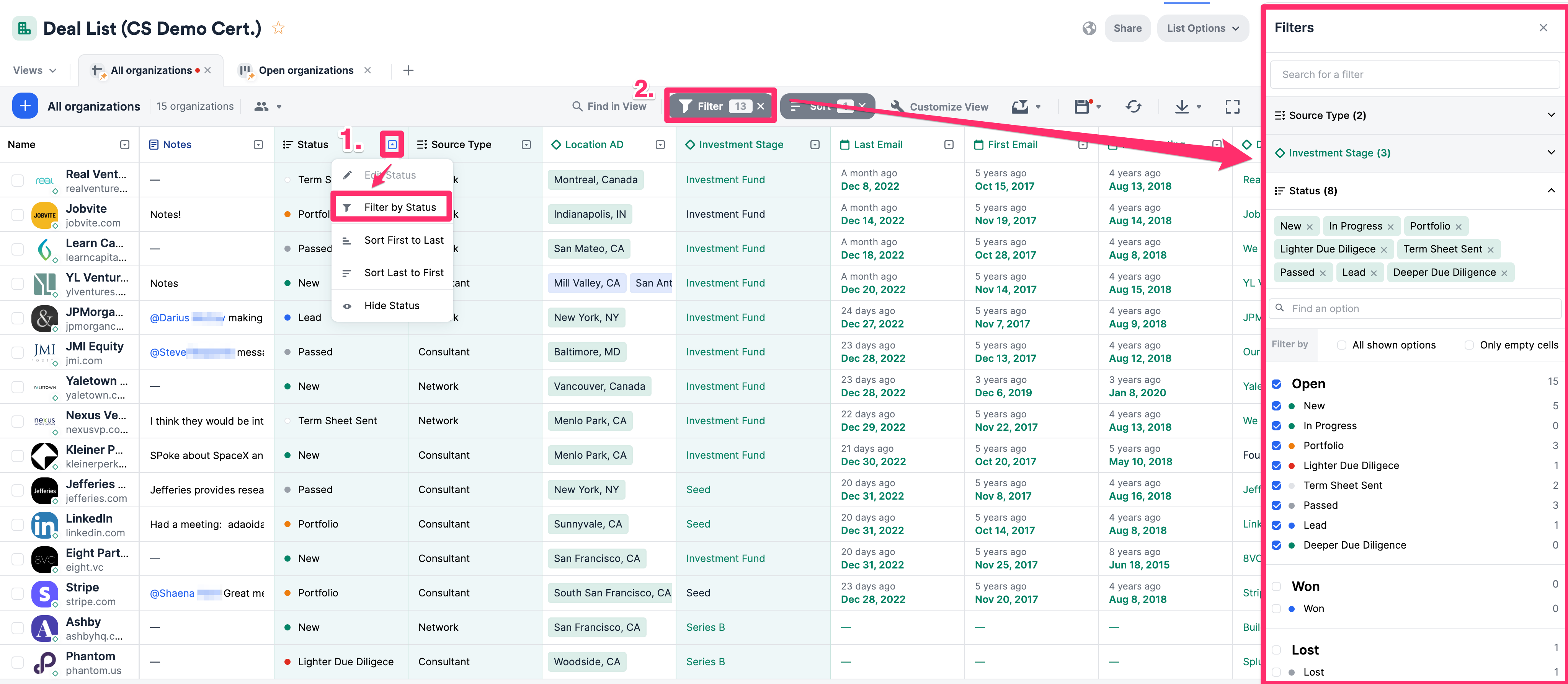Switch to Open organizations tab
The image size is (1568, 684).
pyautogui.click(x=305, y=71)
